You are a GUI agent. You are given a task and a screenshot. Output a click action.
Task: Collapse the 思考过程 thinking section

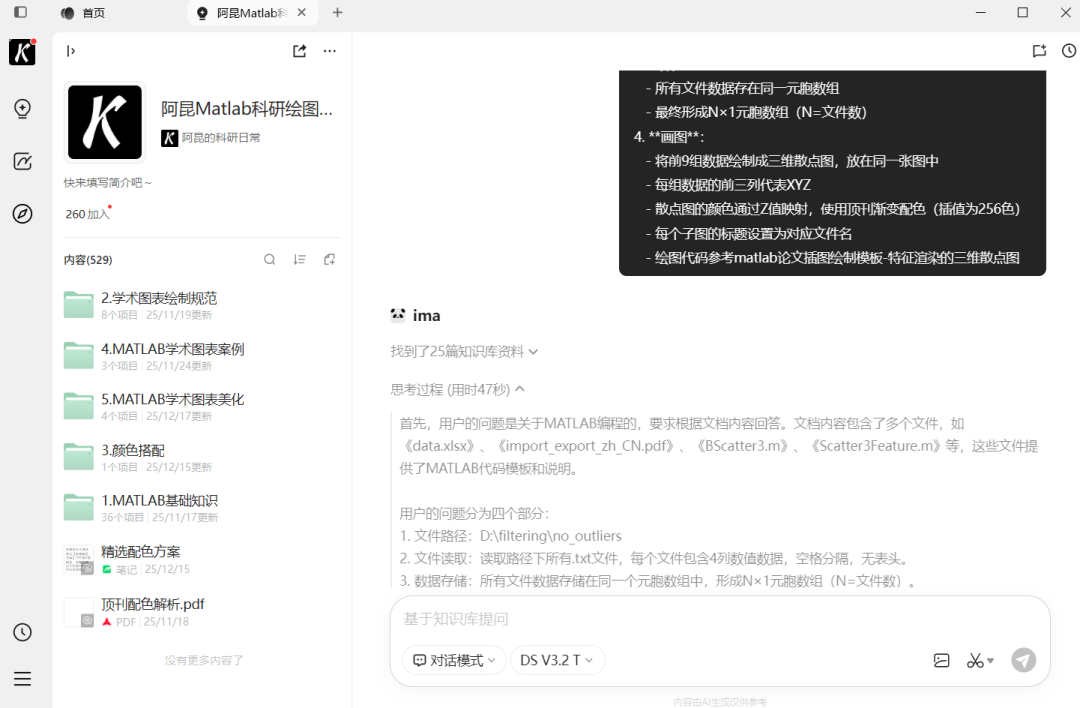(x=457, y=390)
